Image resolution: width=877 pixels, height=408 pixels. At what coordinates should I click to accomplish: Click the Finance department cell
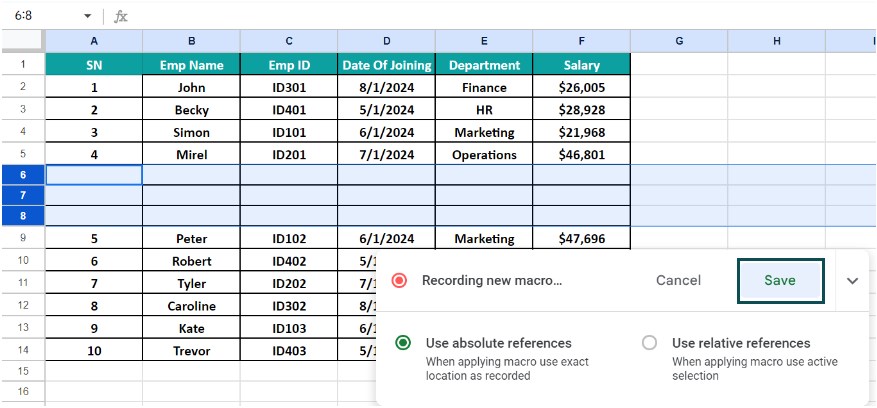coord(484,87)
